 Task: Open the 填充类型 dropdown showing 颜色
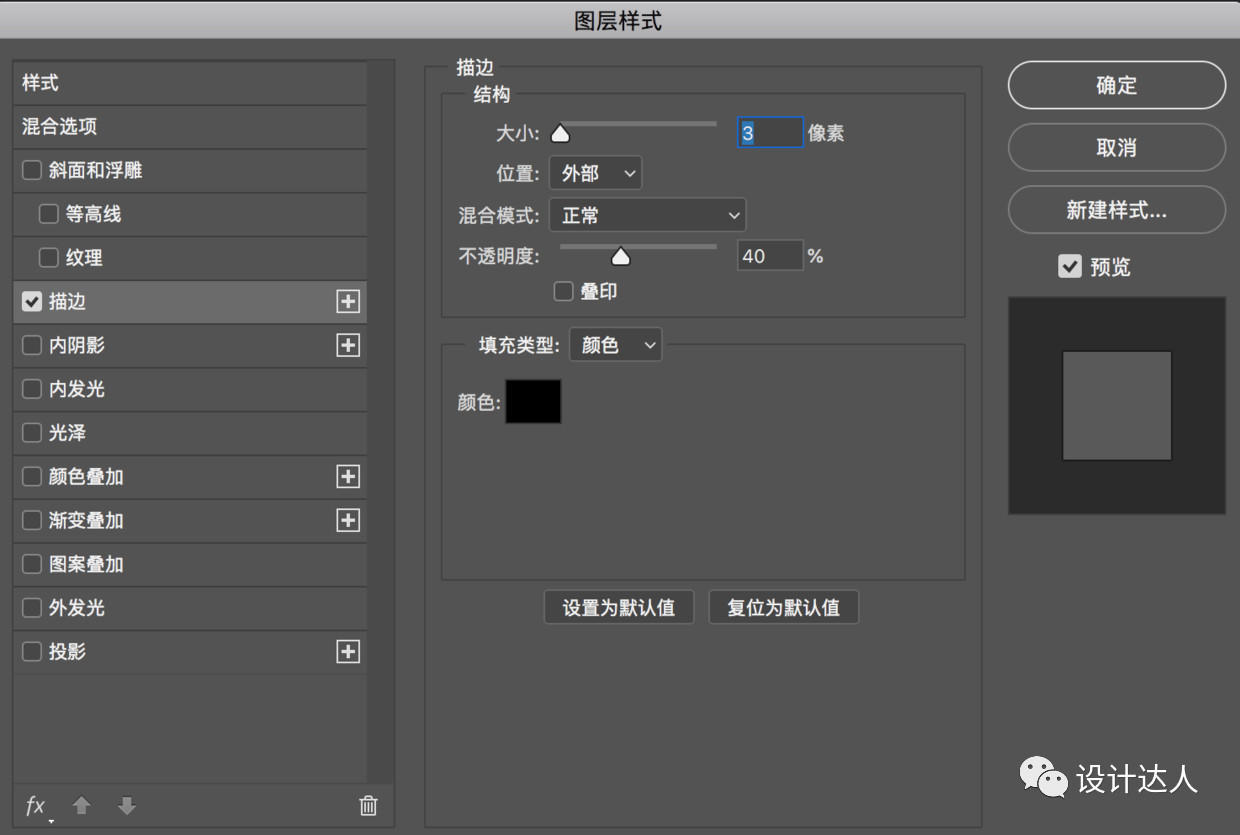click(616, 345)
